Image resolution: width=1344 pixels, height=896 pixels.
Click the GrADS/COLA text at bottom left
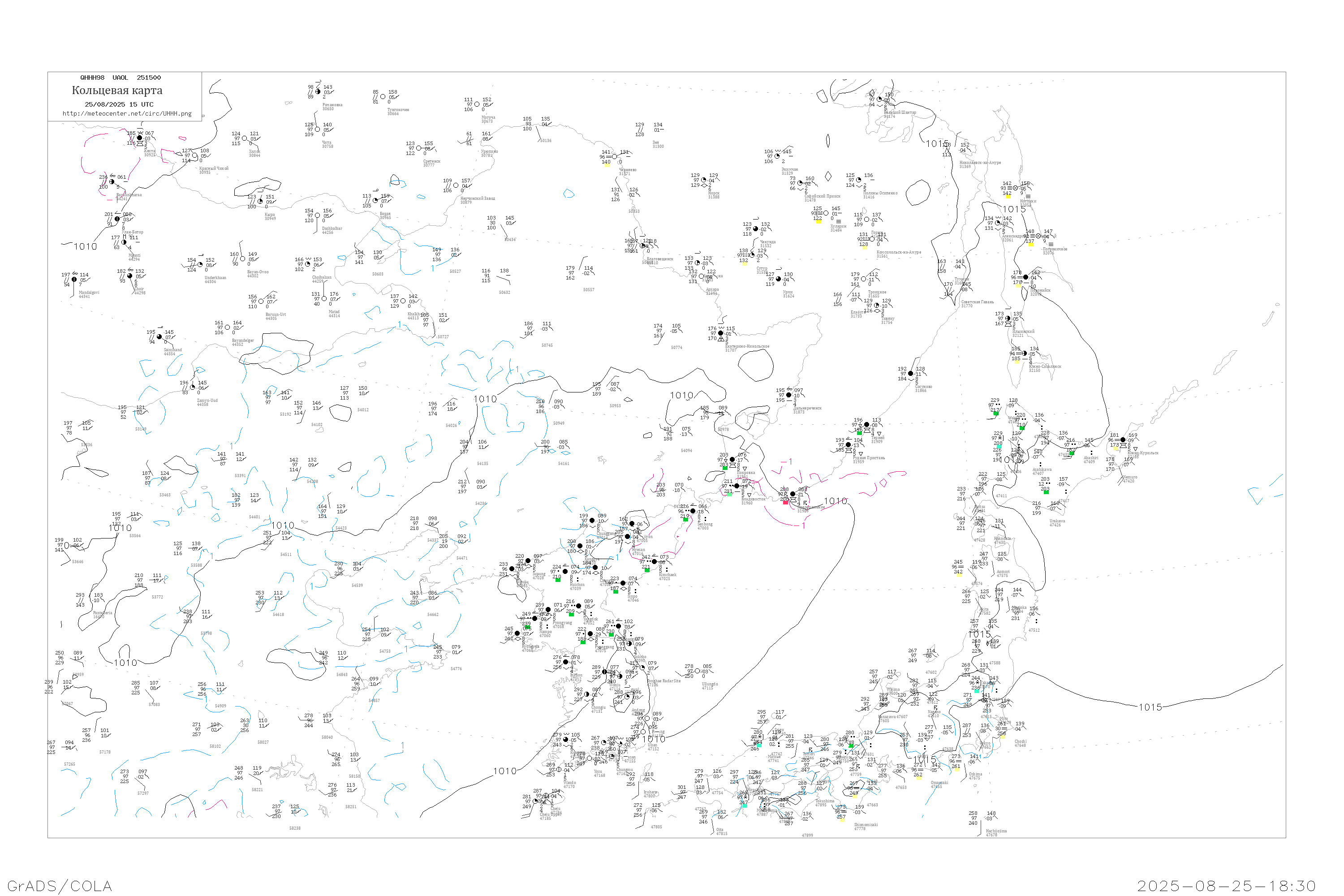coord(60,886)
